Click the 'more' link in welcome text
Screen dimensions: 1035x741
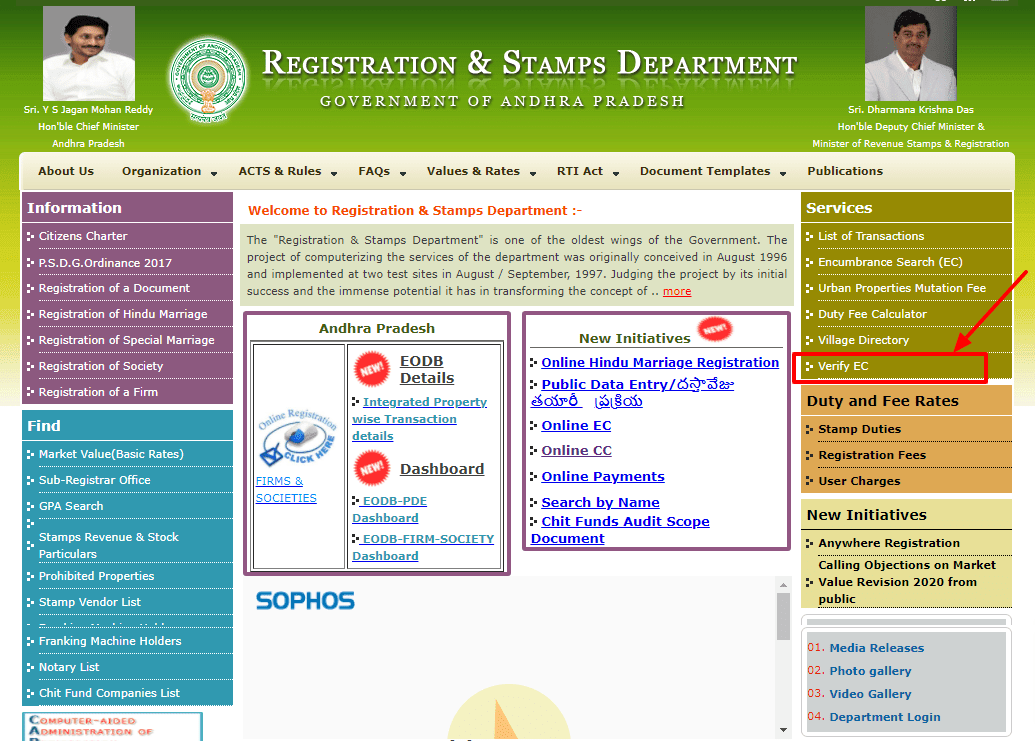click(677, 291)
